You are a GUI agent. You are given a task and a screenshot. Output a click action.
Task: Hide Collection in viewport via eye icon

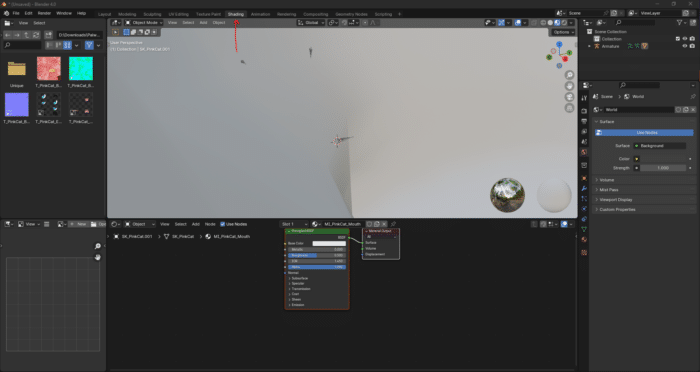[x=685, y=39]
